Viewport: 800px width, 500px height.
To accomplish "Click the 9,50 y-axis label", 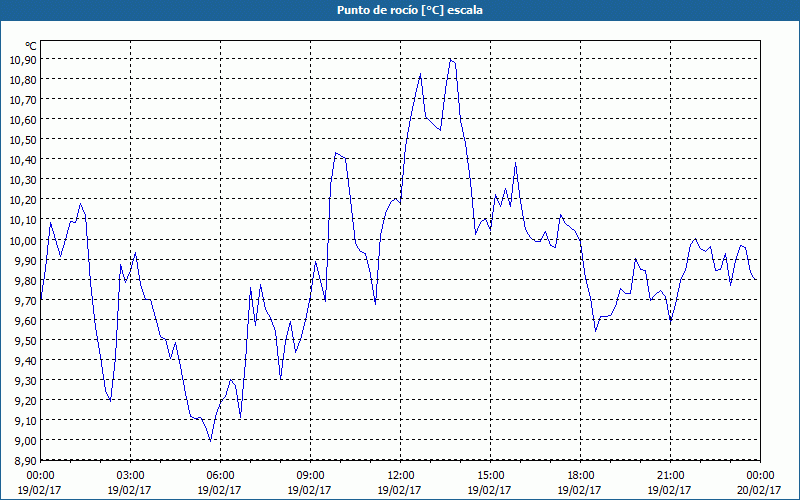I will (26, 340).
